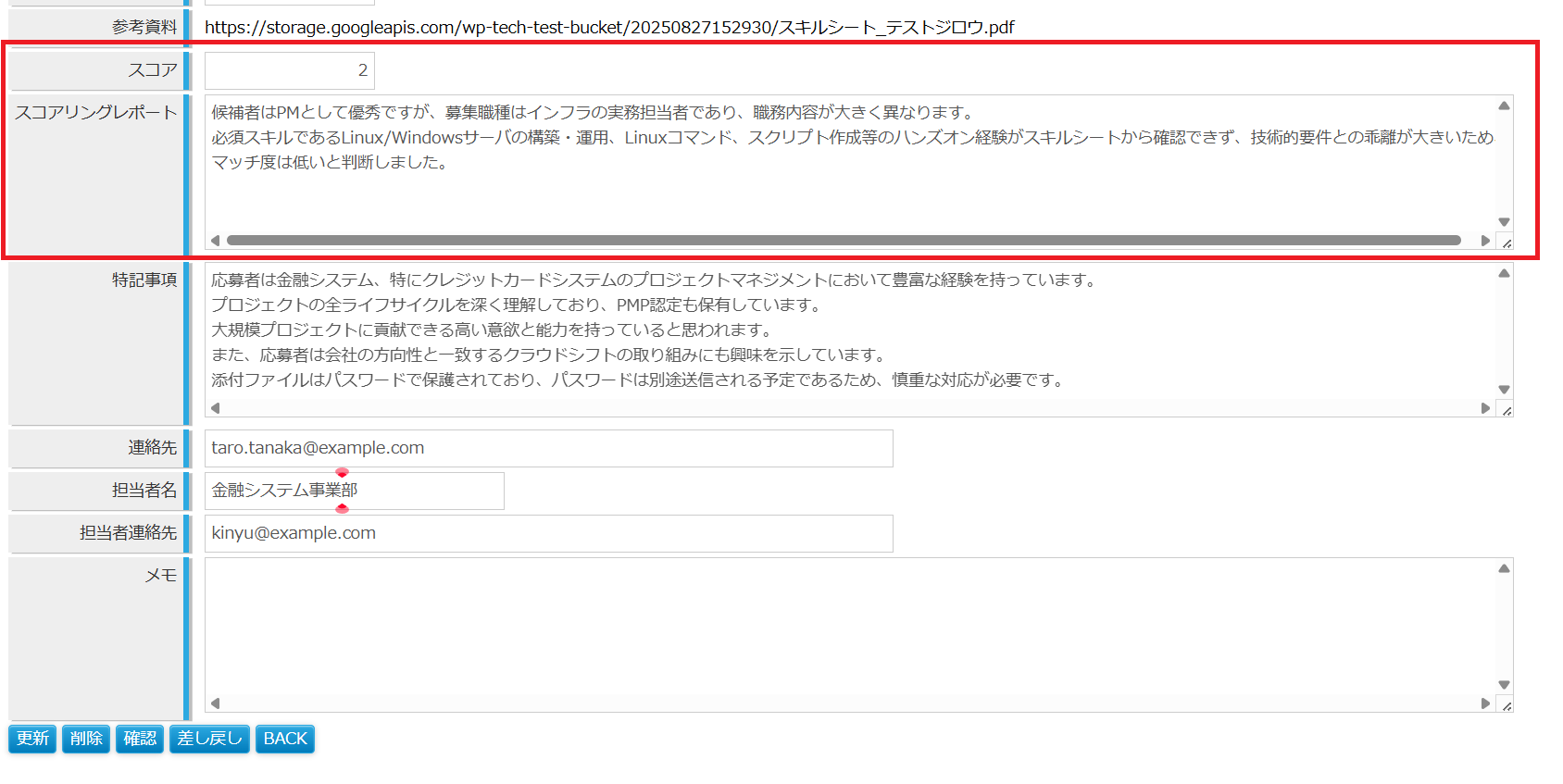Click the 担当者連絡先 email field
Screen dimensions: 1563x784
[548, 533]
